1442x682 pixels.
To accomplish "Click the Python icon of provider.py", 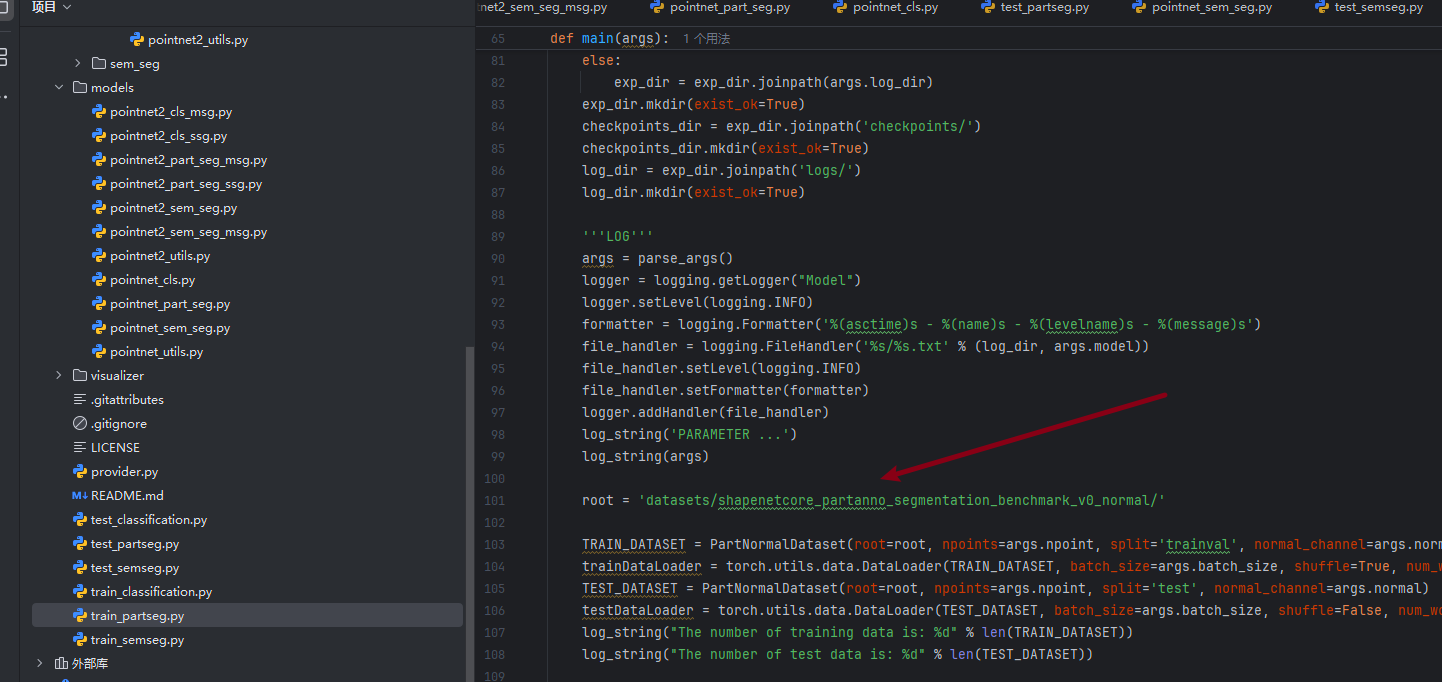I will [x=80, y=472].
